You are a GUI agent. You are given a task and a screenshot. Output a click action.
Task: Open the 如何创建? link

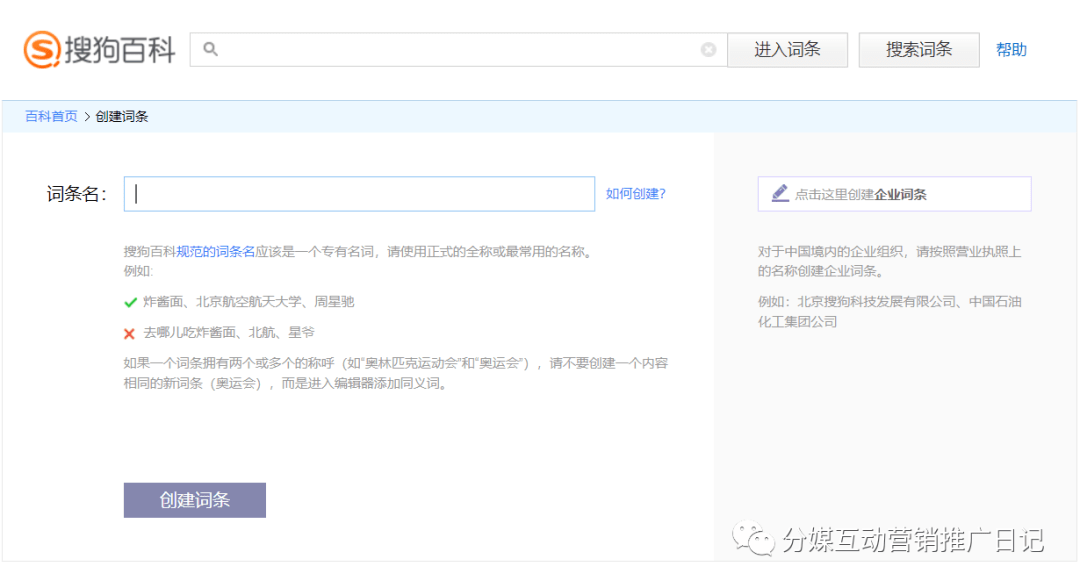pos(636,193)
